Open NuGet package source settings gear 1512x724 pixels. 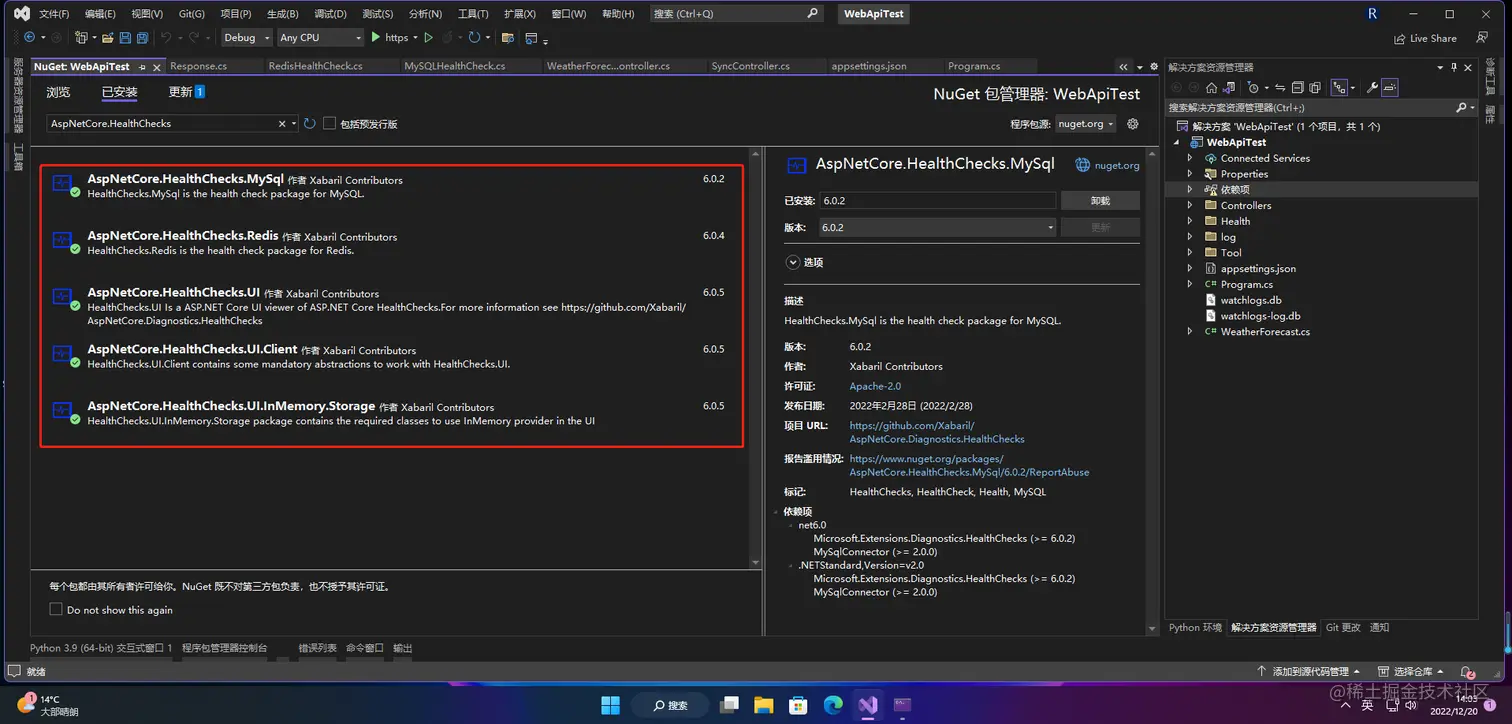click(x=1133, y=124)
